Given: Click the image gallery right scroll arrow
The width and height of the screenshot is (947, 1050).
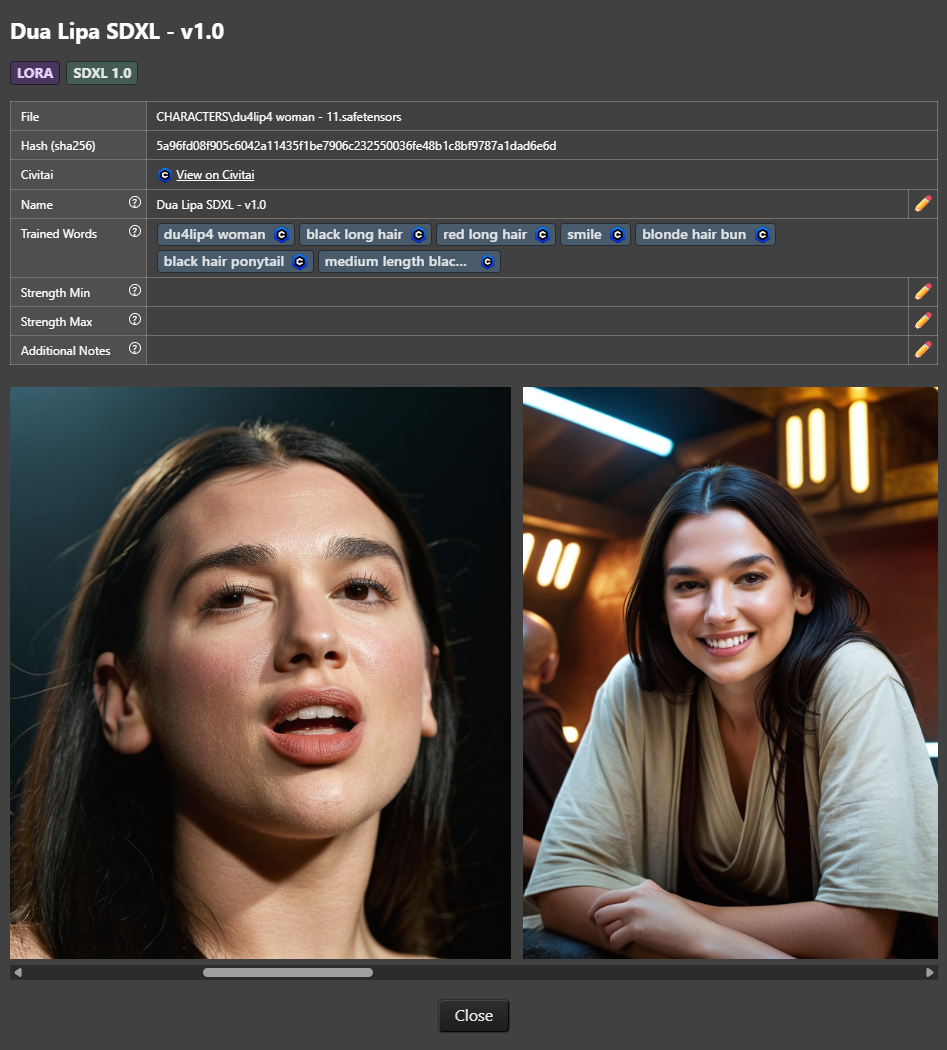Looking at the screenshot, I should tap(930, 972).
